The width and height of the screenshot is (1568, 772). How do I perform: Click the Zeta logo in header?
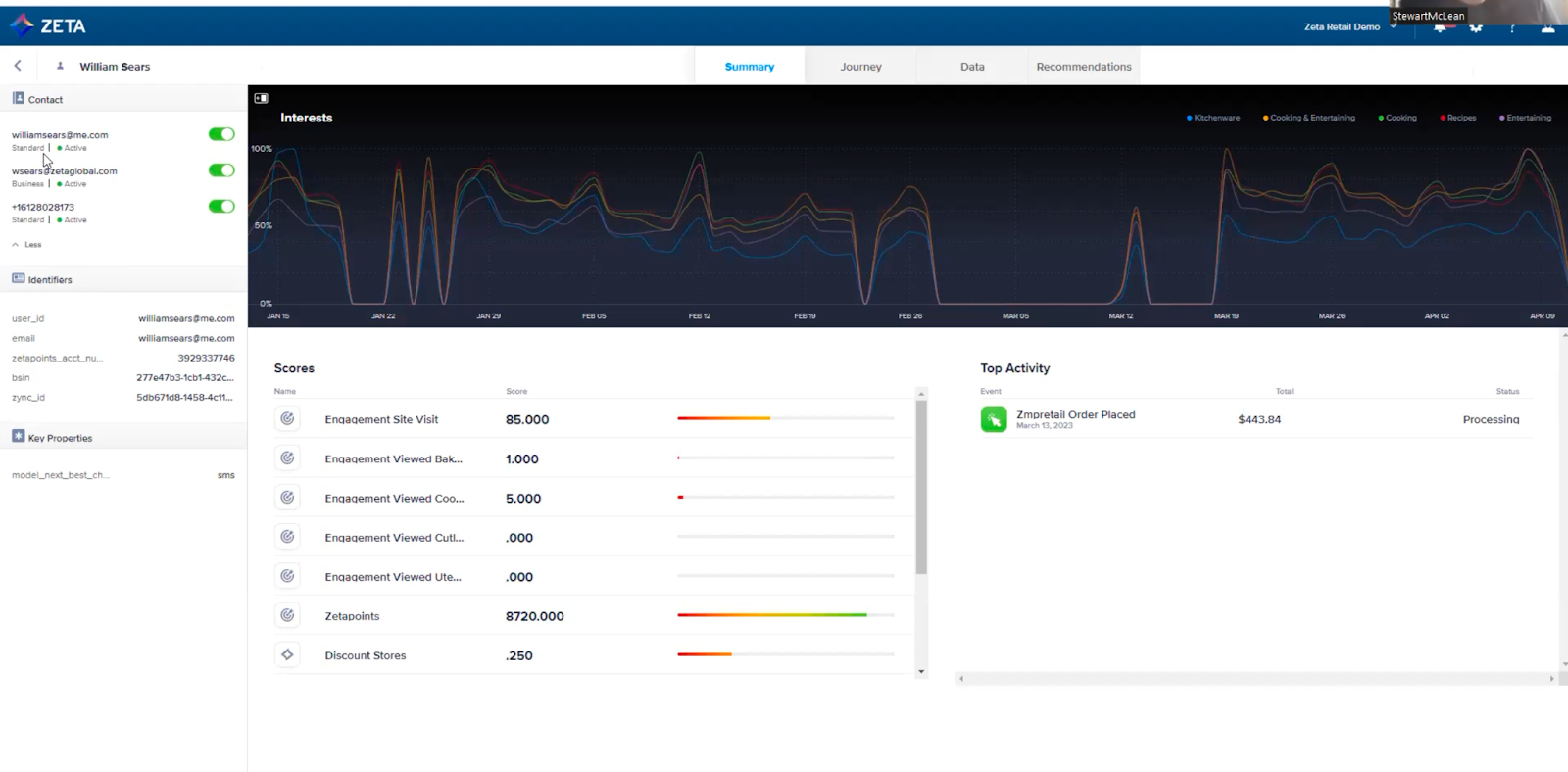click(48, 25)
